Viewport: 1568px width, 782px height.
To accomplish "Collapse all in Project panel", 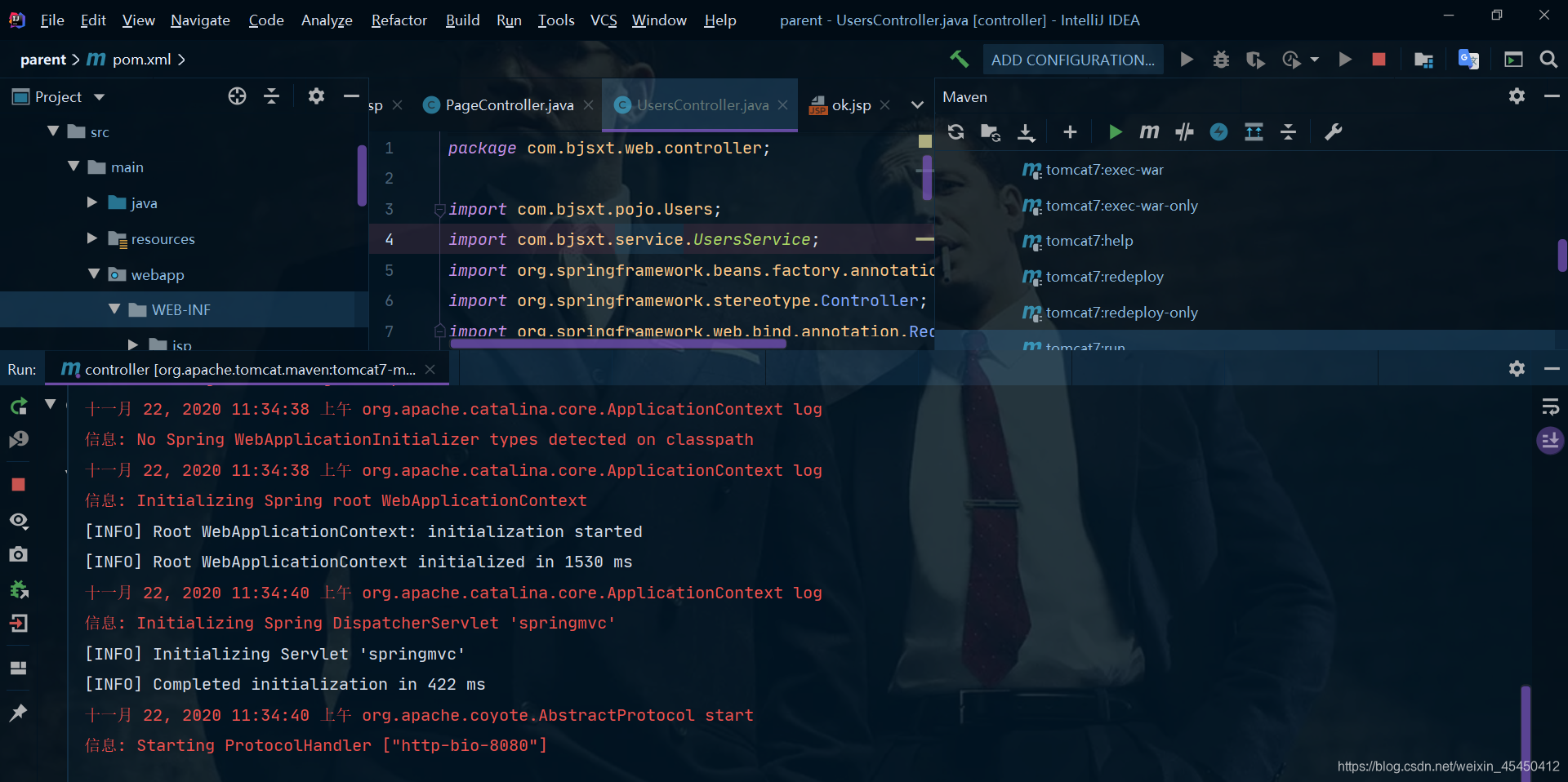I will [x=271, y=96].
